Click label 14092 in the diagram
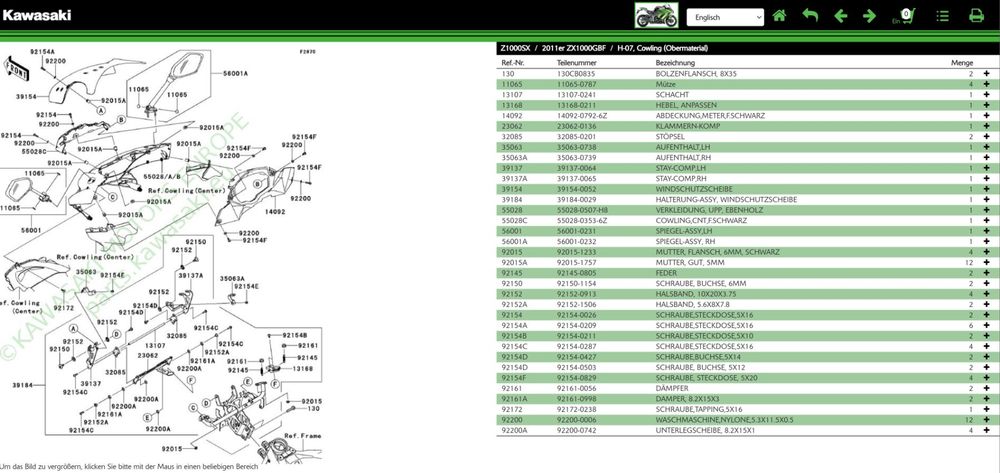Viewport: 1000px width, 473px height. pyautogui.click(x=274, y=212)
